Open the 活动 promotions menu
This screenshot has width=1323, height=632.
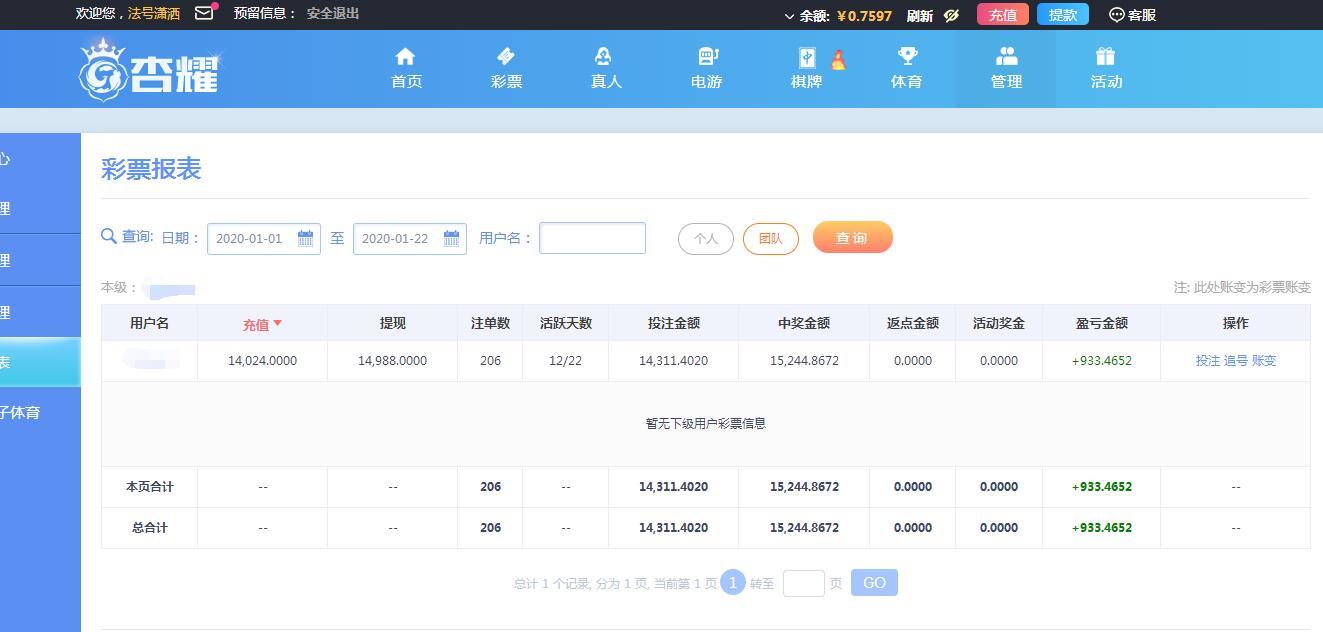click(x=1106, y=69)
